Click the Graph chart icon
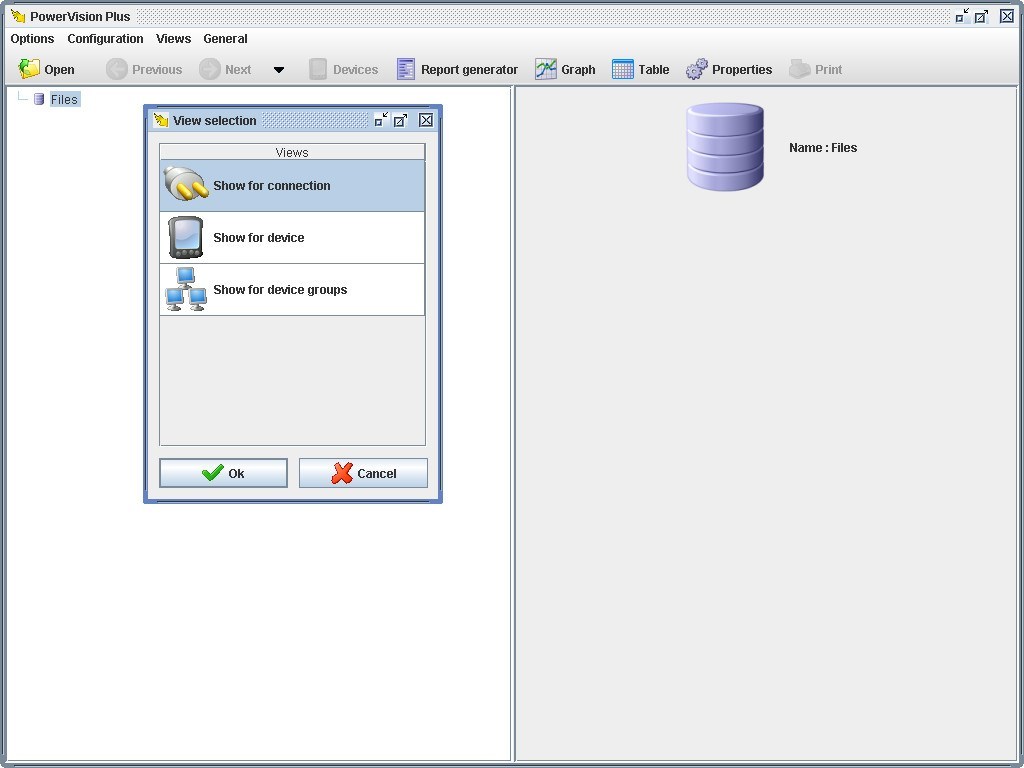 pos(546,69)
